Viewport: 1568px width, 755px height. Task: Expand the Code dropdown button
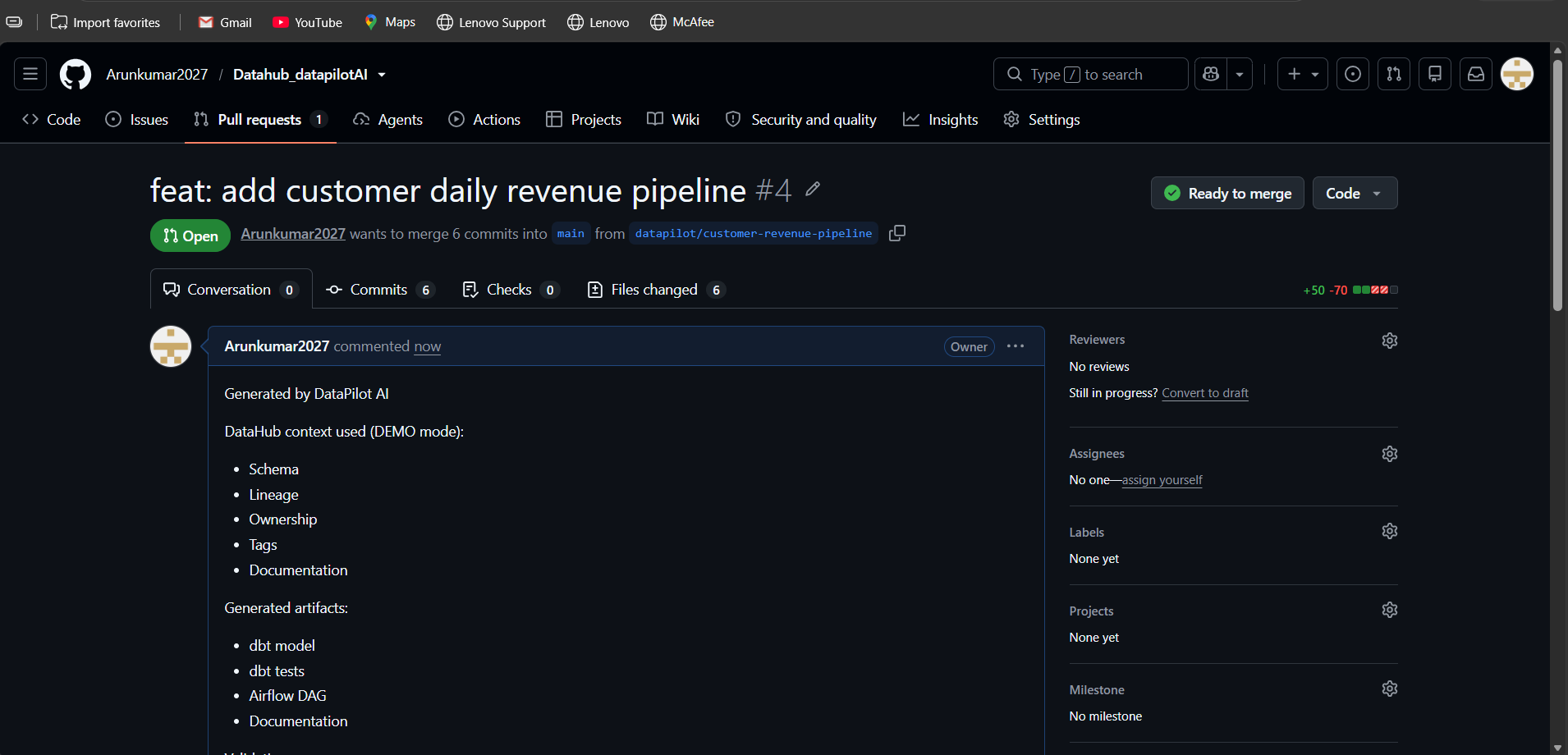tap(1355, 193)
